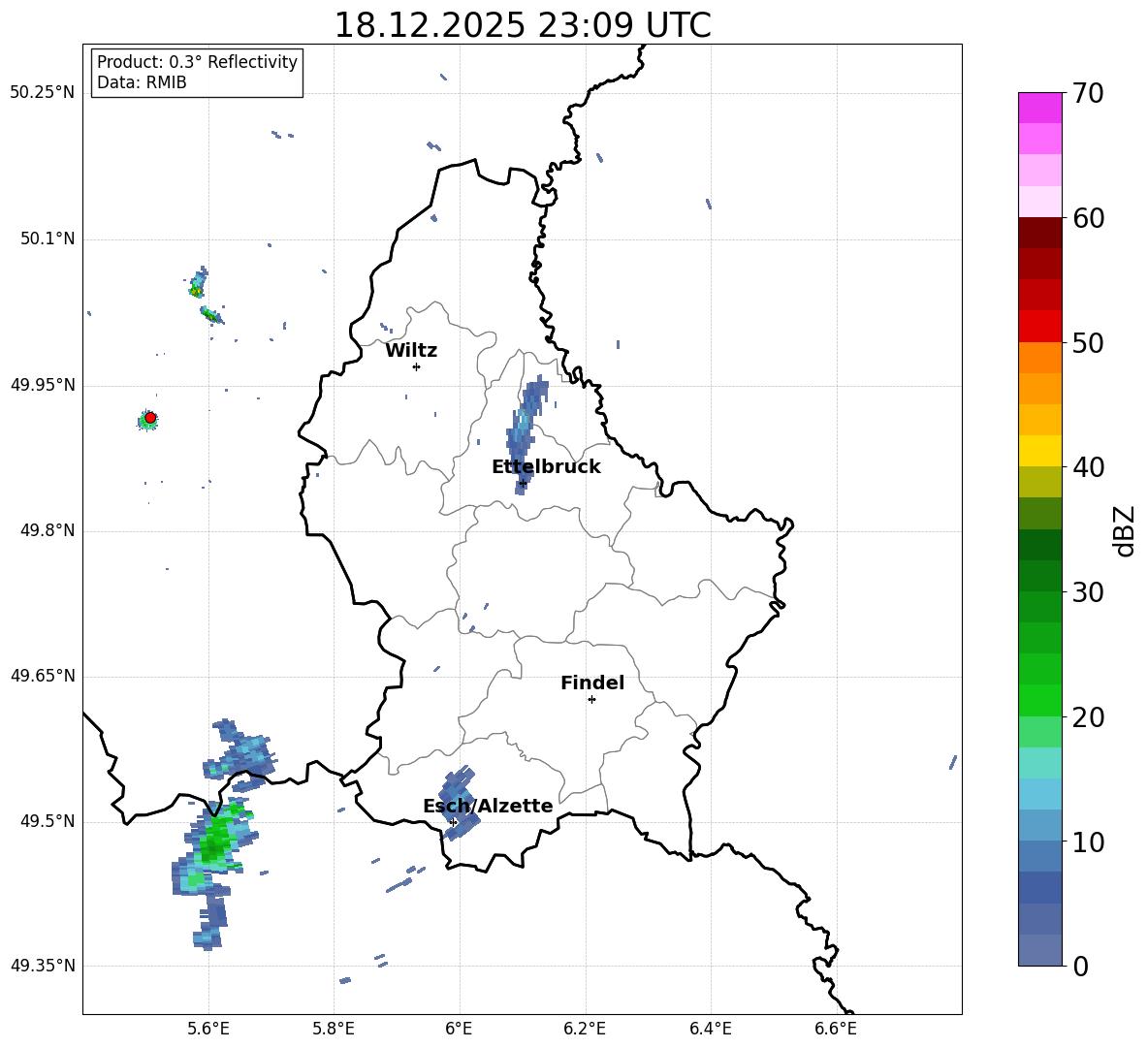Click the colorbar tick value 40
Image resolution: width=1148 pixels, height=1048 pixels.
1088,467
